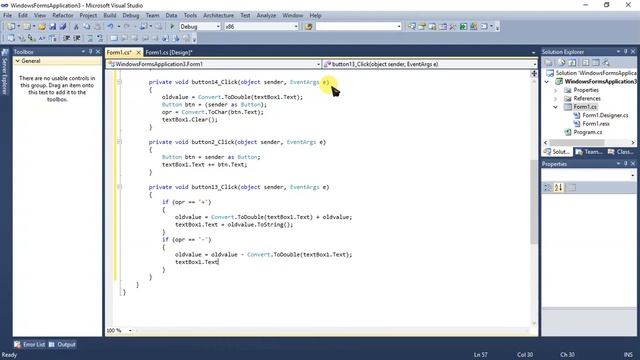The image size is (640, 360).
Task: Open the Analyze menu
Action: point(266,16)
